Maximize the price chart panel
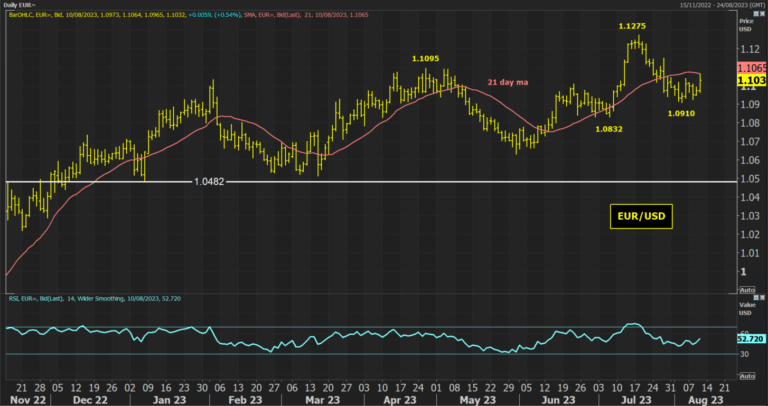The image size is (768, 406). click(x=756, y=15)
